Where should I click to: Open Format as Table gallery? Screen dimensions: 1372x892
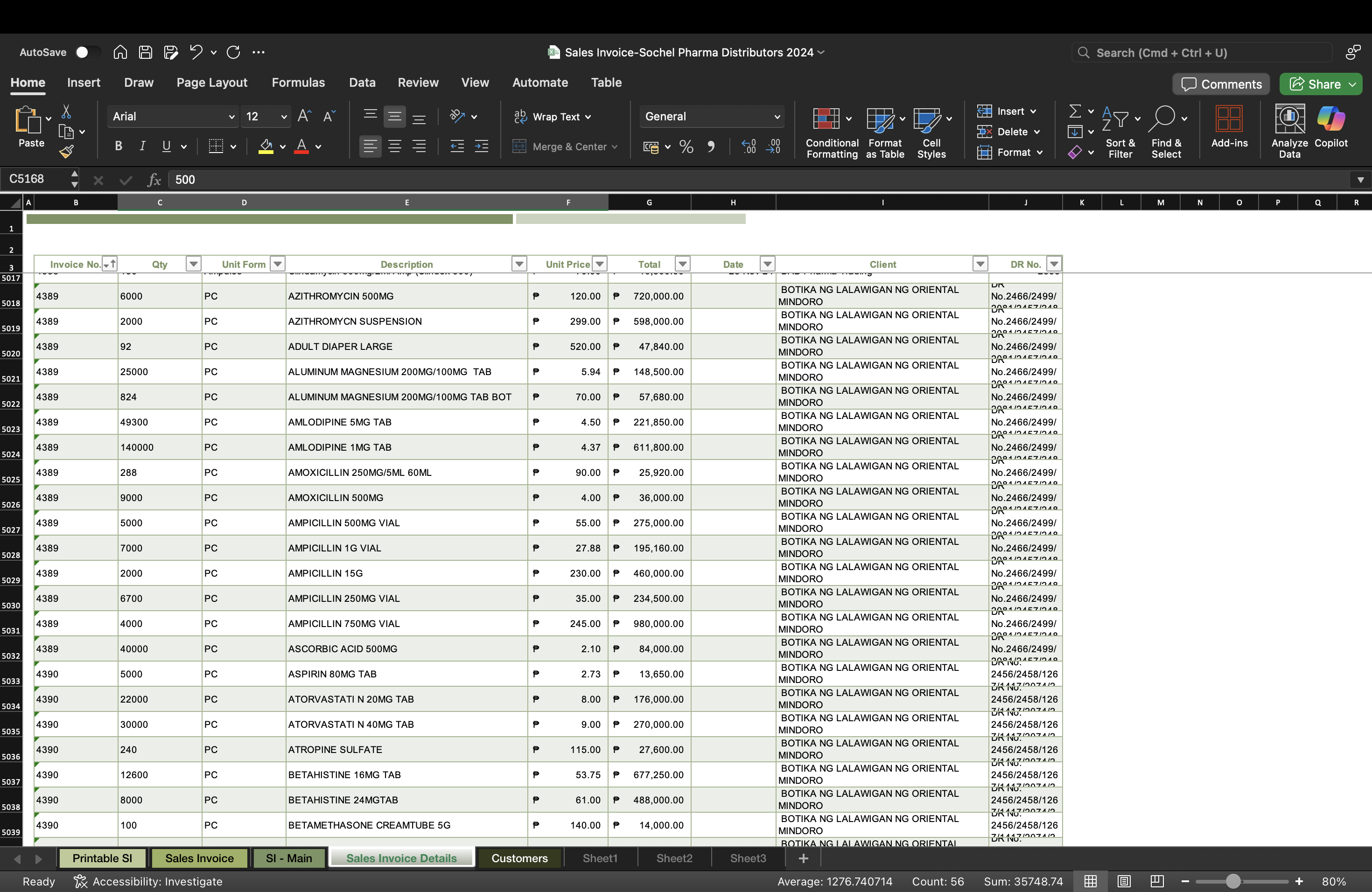coord(885,132)
